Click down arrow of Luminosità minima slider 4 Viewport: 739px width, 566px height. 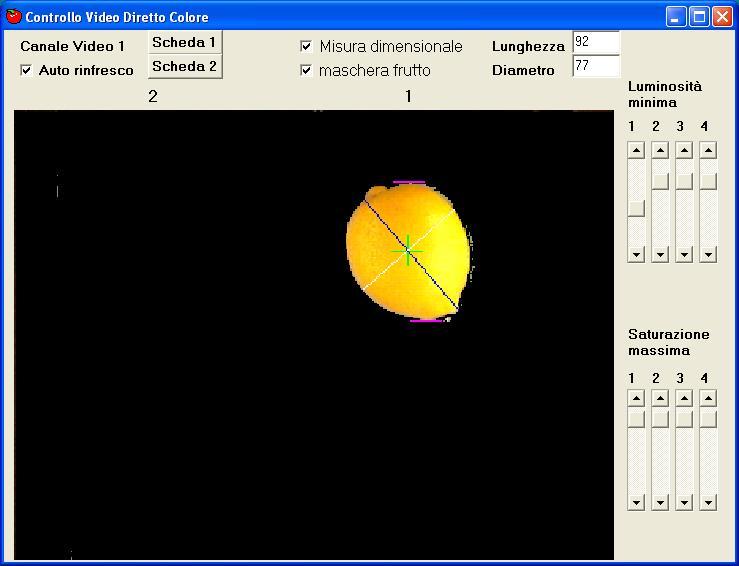tap(708, 255)
